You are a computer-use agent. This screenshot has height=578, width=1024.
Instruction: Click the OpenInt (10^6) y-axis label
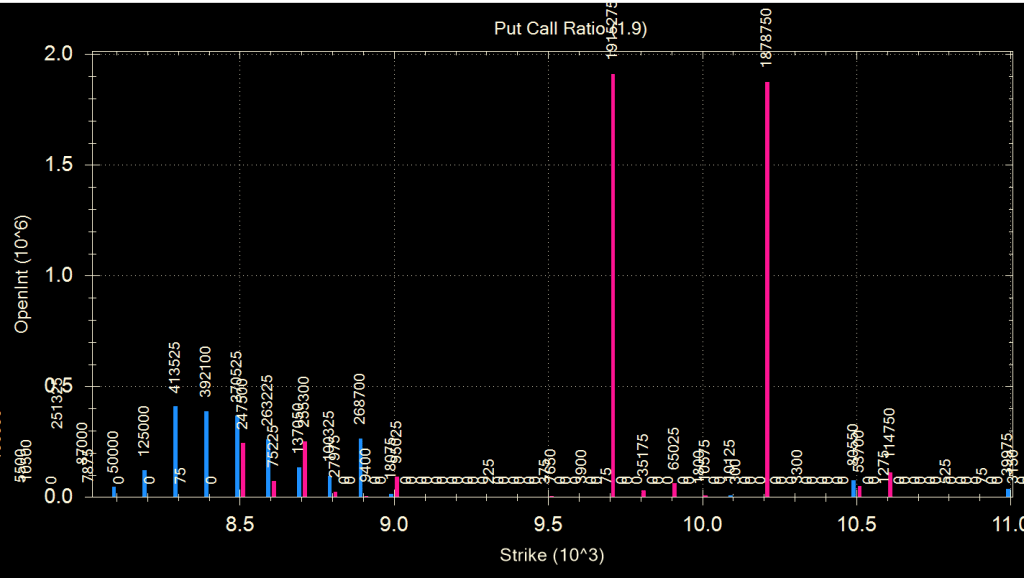[21, 273]
